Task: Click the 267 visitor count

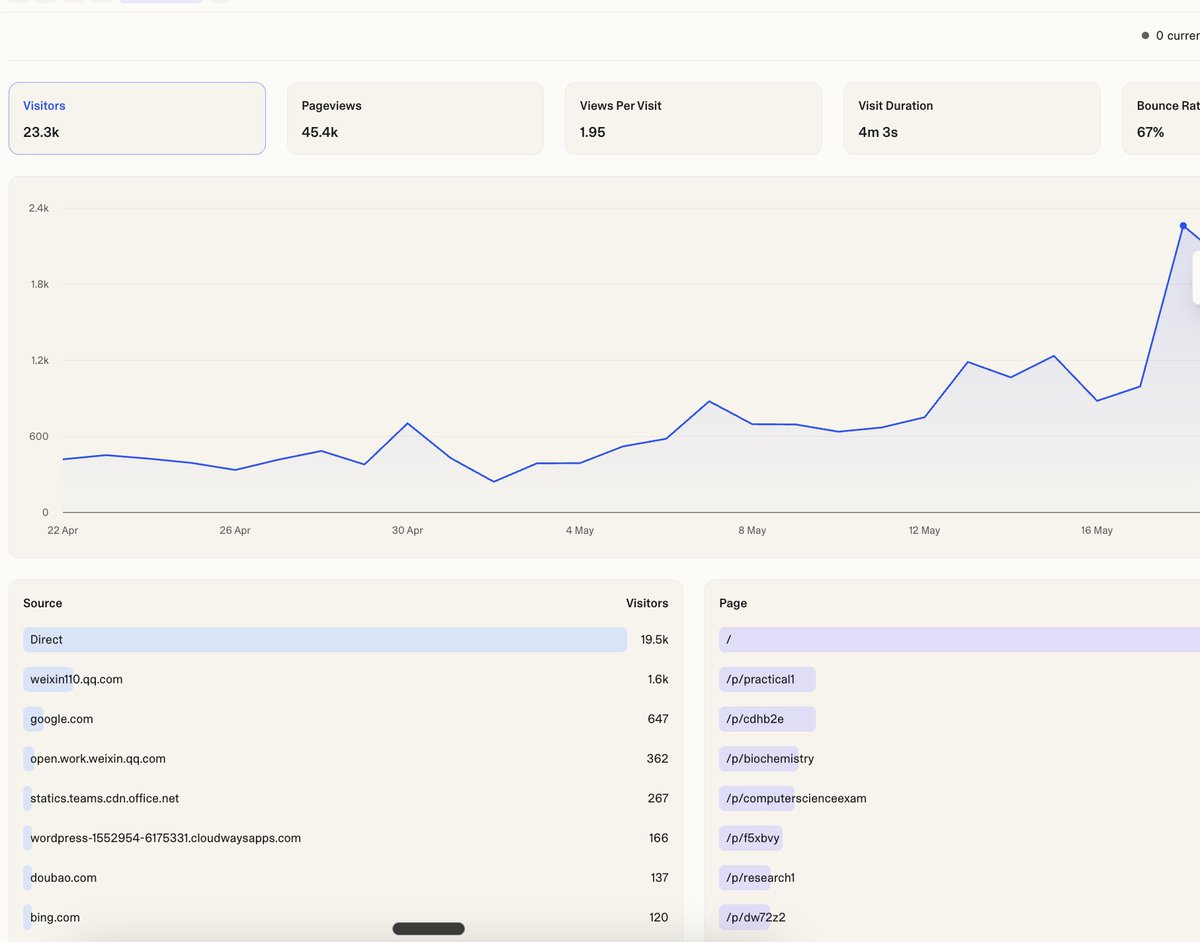Action: click(658, 798)
